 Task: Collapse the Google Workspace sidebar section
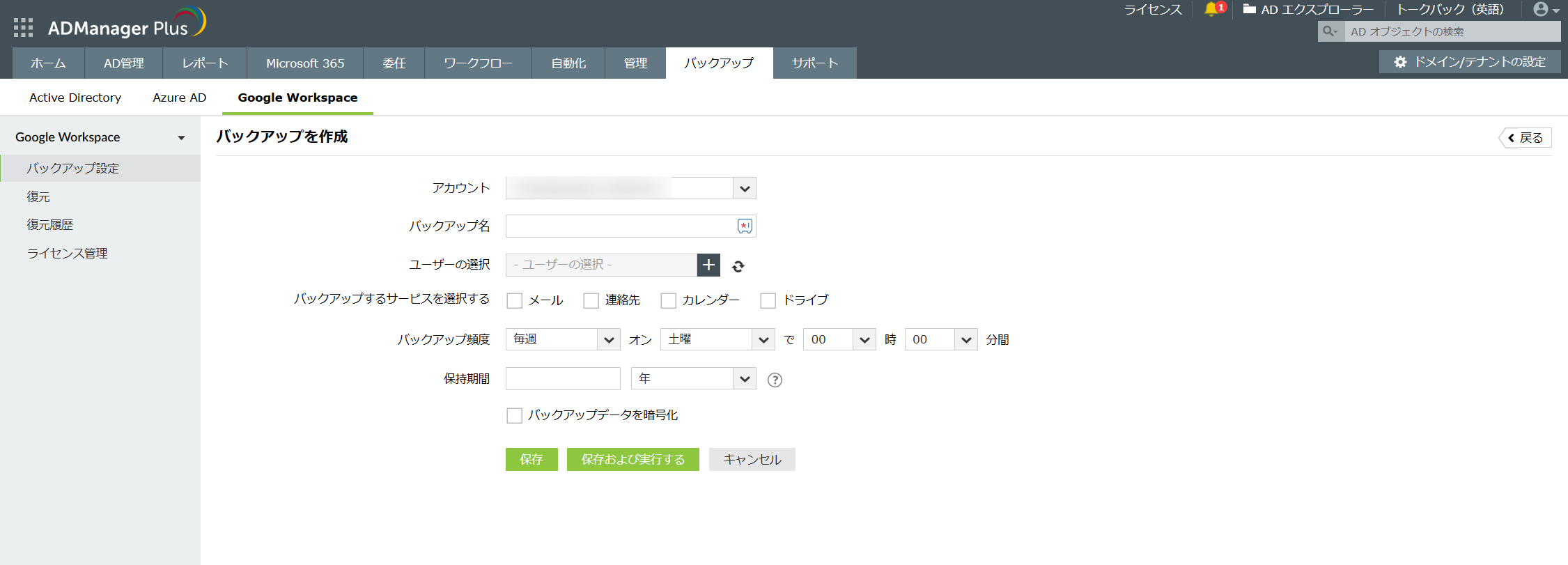[181, 138]
